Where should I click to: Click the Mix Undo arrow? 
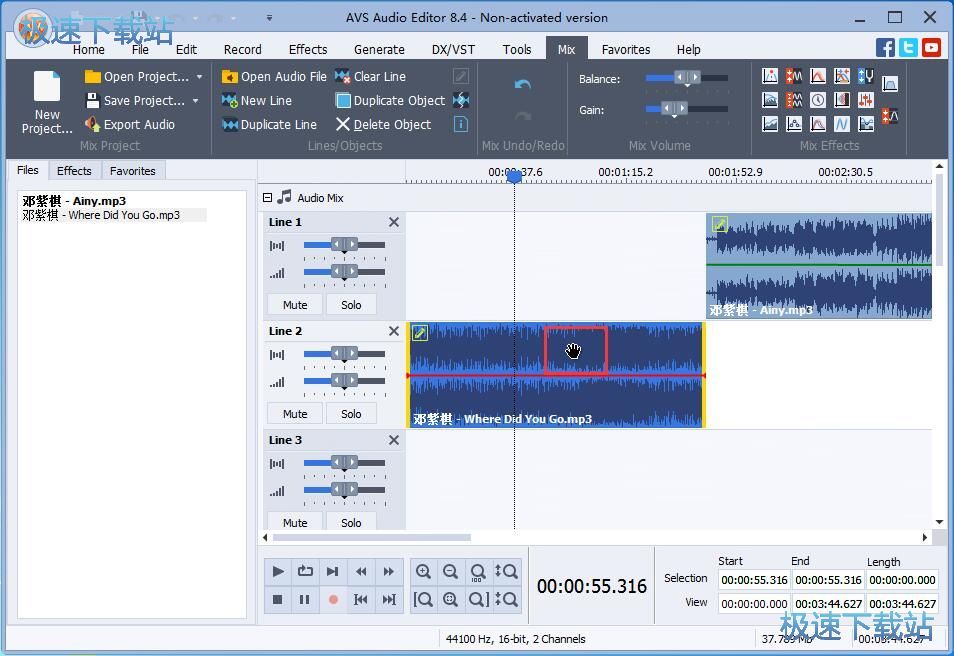(x=523, y=85)
